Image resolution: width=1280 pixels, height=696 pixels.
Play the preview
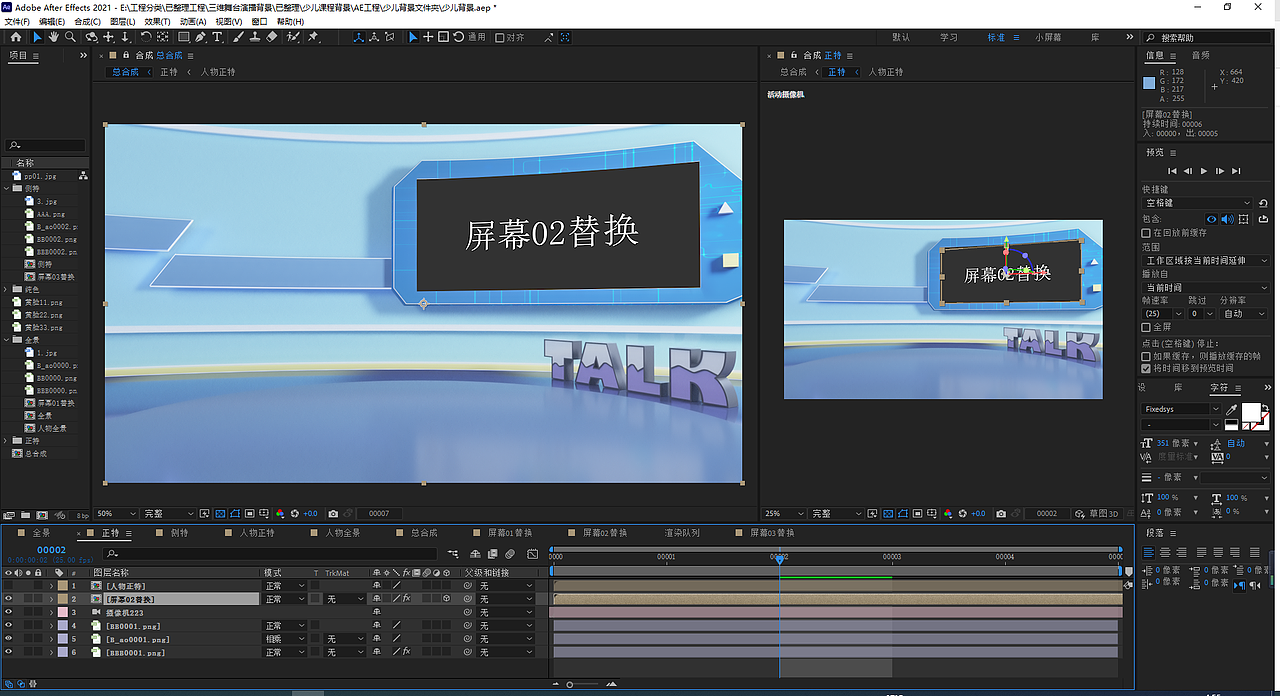[1203, 172]
